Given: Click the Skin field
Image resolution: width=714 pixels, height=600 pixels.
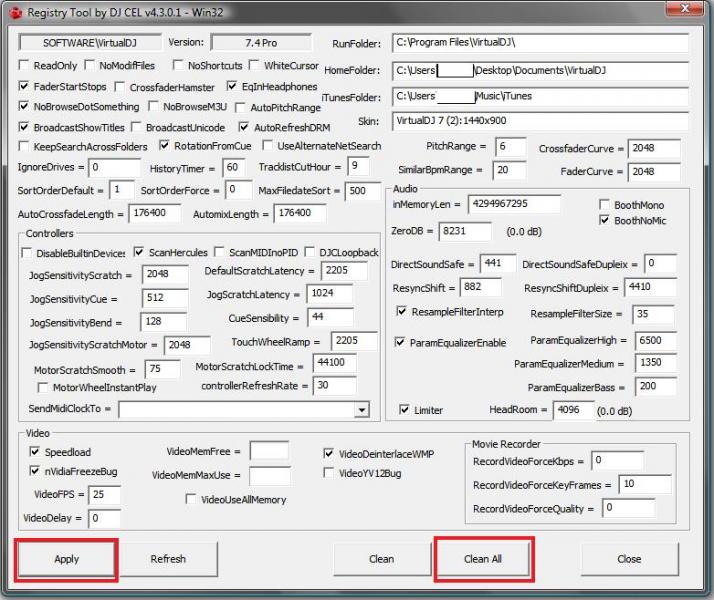Looking at the screenshot, I should coord(540,121).
